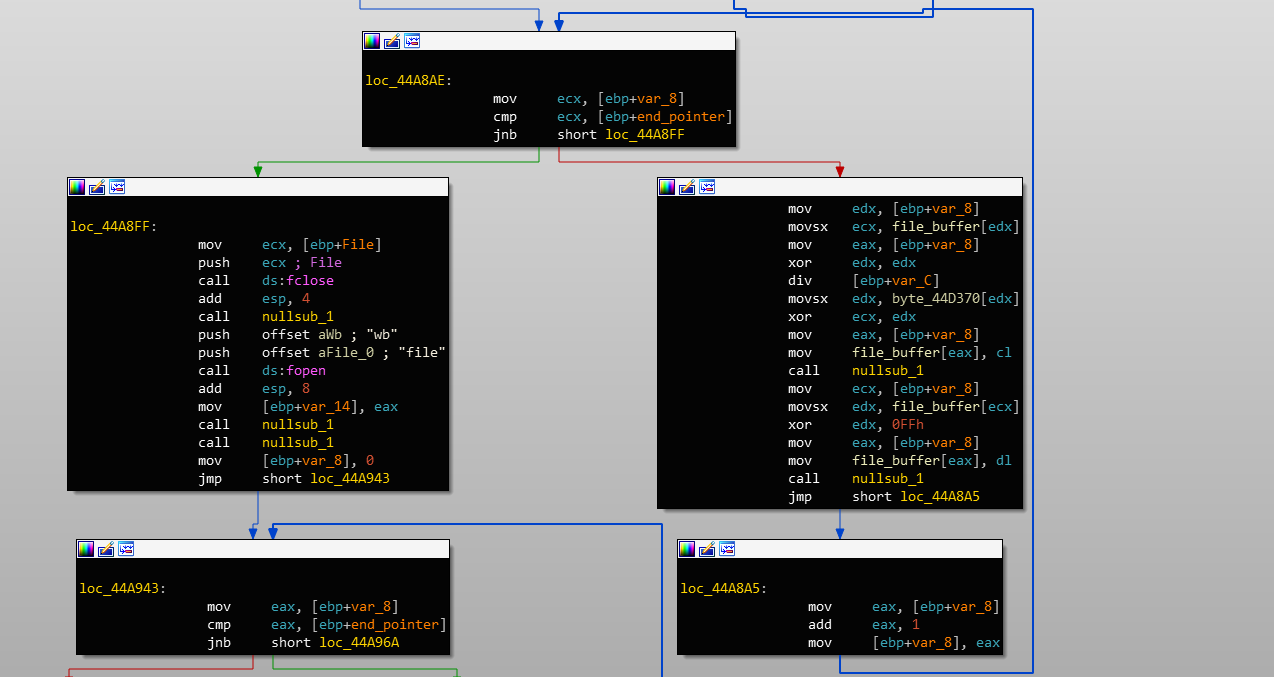Select 'ecx, file_buffer[edx]' movsx operand
The width and height of the screenshot is (1274, 677).
coord(935,227)
